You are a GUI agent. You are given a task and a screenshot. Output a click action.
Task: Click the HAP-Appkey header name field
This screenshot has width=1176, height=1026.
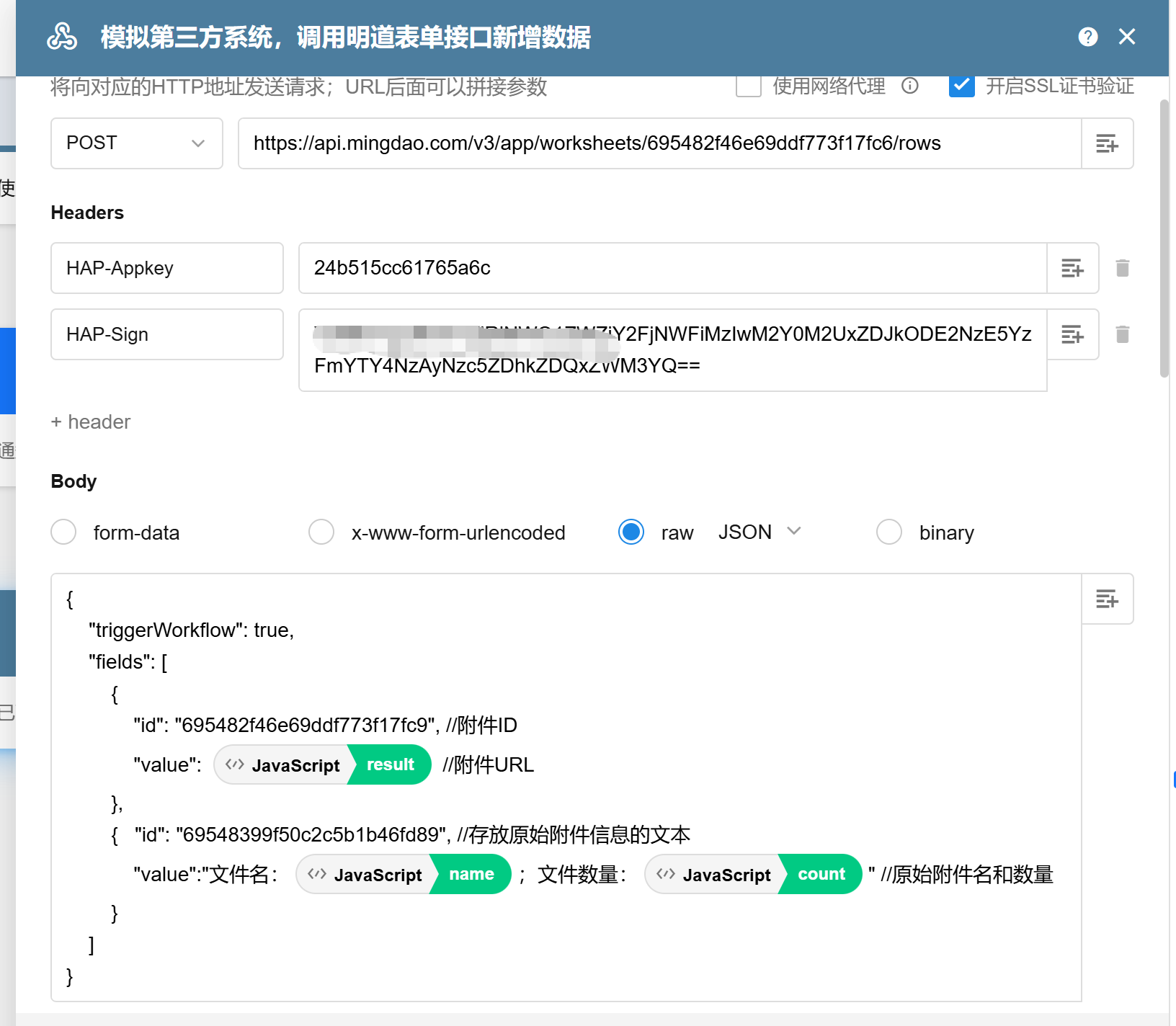click(166, 268)
